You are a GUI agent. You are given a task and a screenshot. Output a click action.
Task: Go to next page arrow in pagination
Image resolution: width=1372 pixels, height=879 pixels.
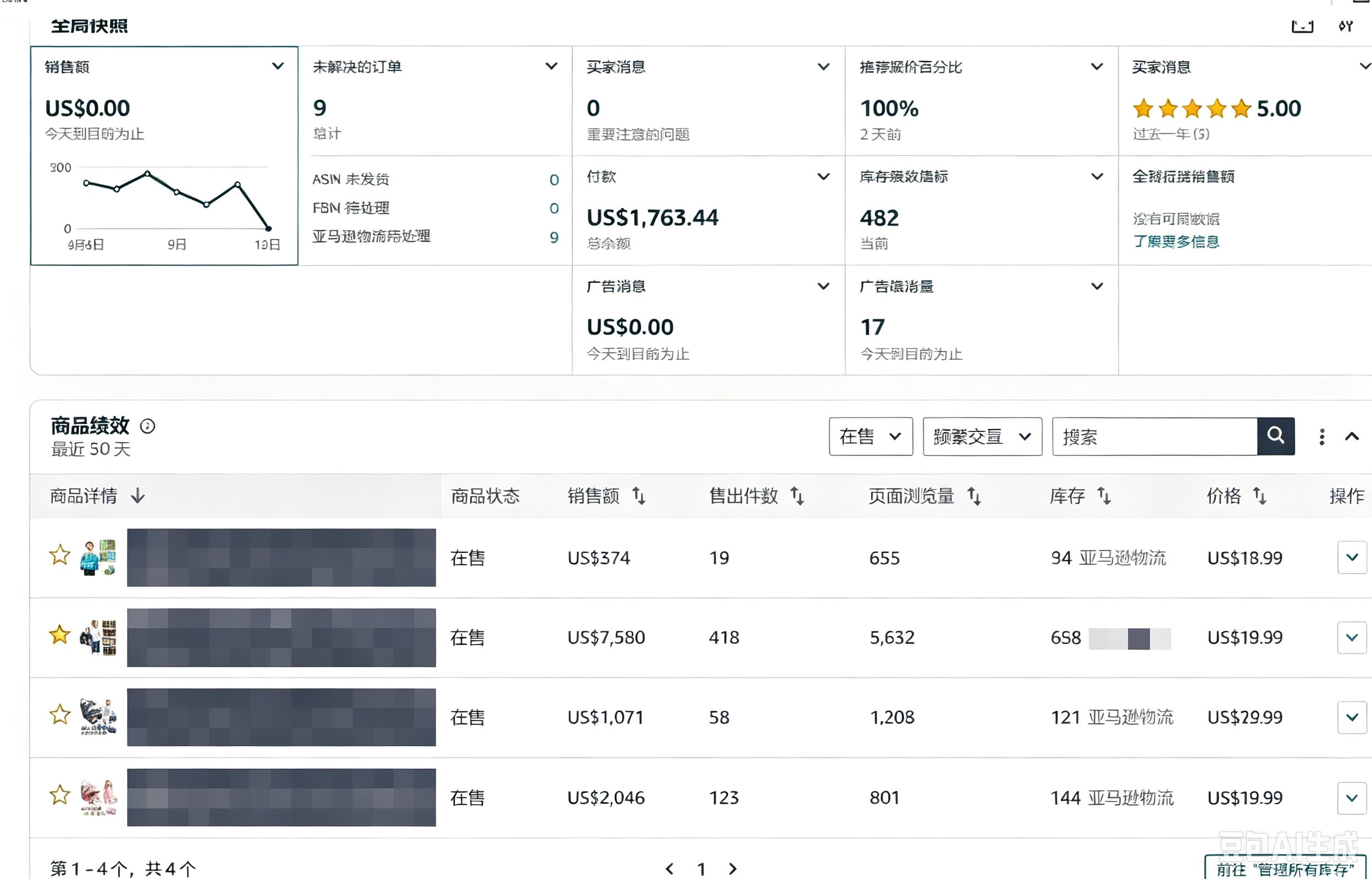click(x=733, y=869)
